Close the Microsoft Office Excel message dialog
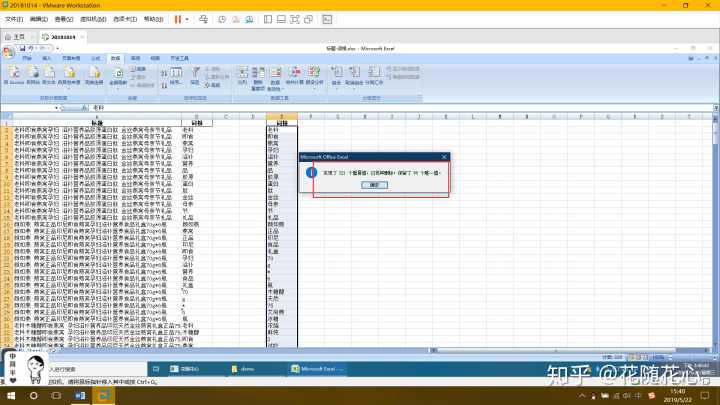This screenshot has height=405, width=720. pos(444,157)
